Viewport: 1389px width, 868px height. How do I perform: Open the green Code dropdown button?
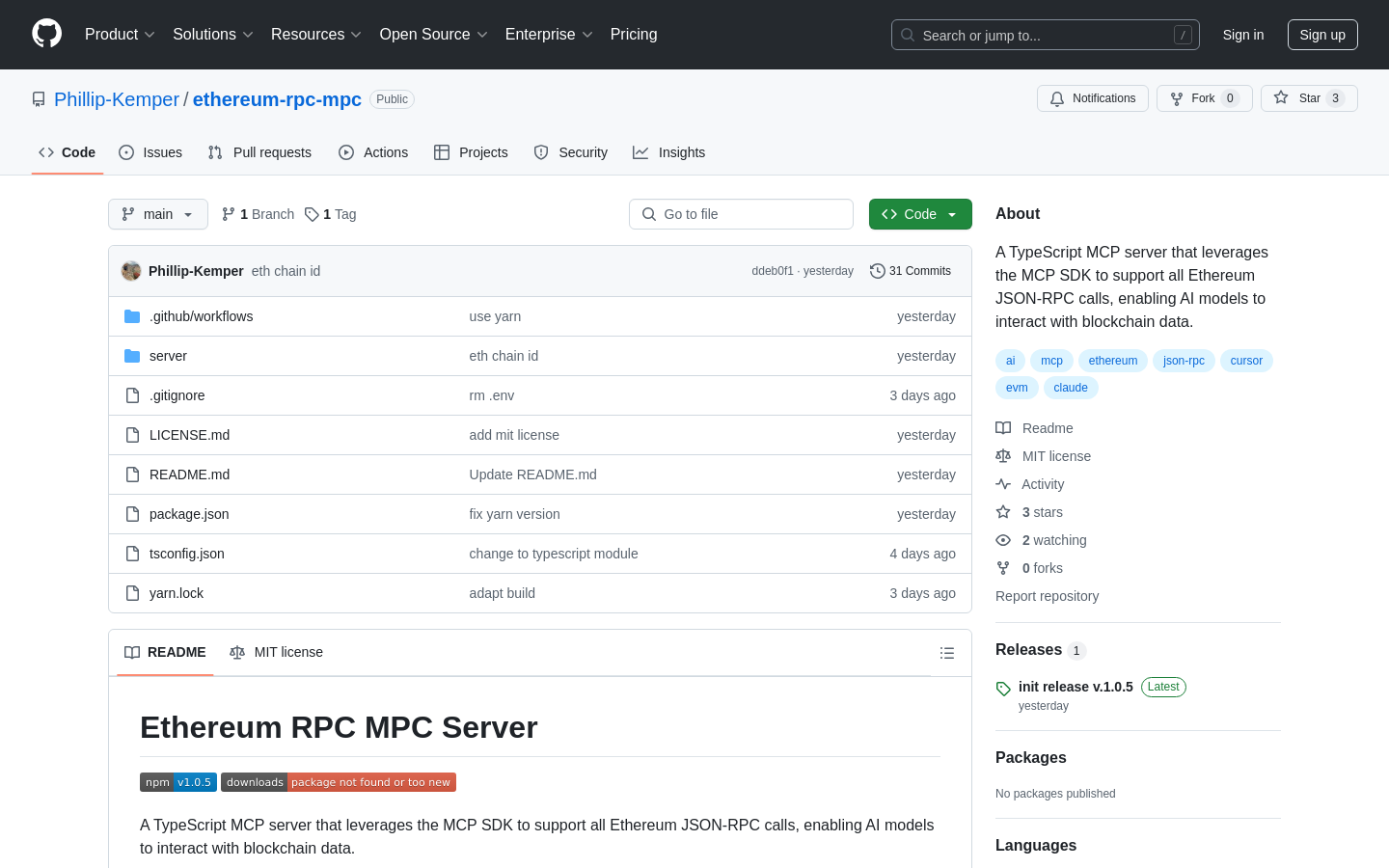pos(920,214)
